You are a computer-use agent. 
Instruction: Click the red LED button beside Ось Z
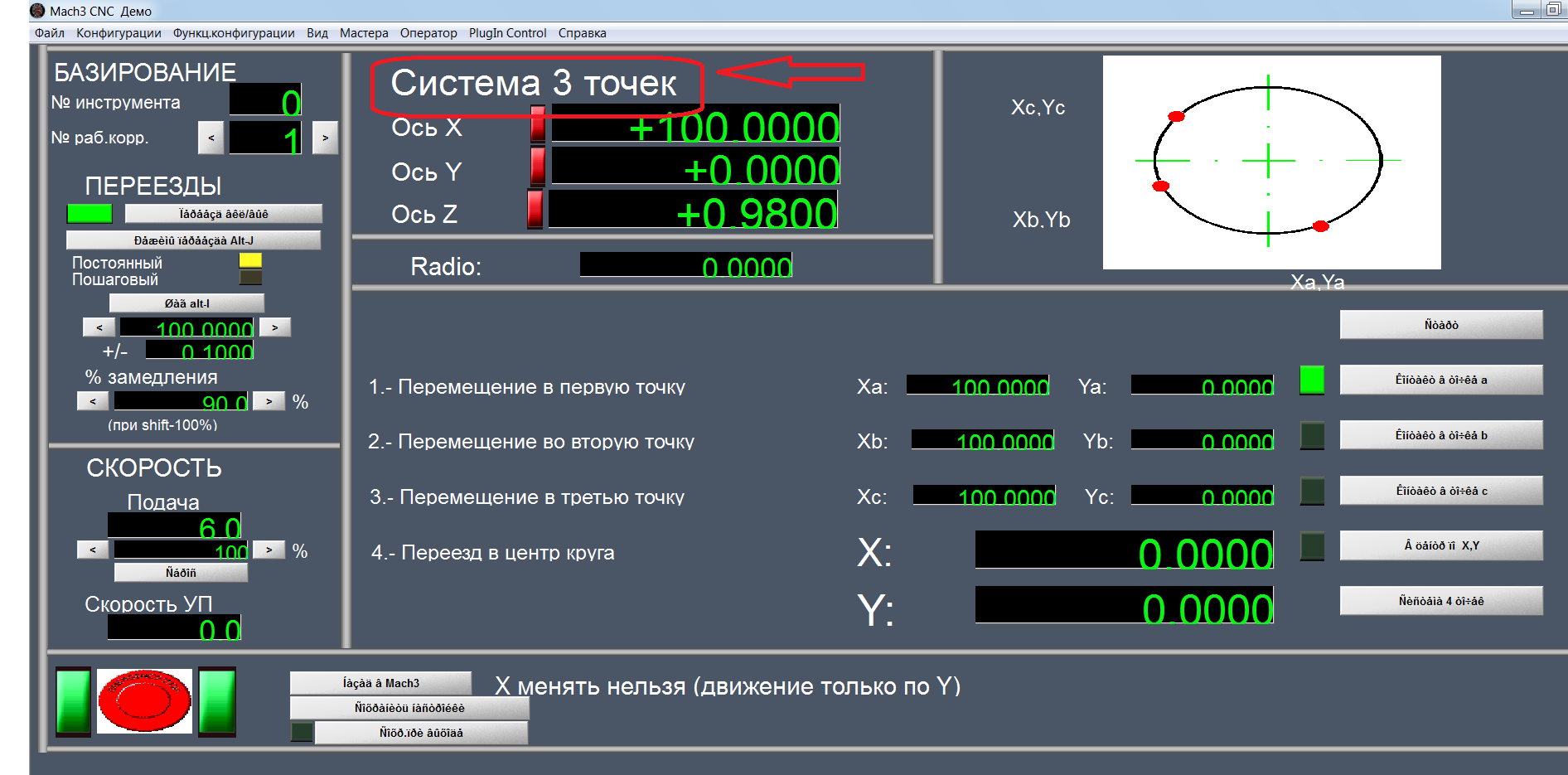tap(535, 209)
